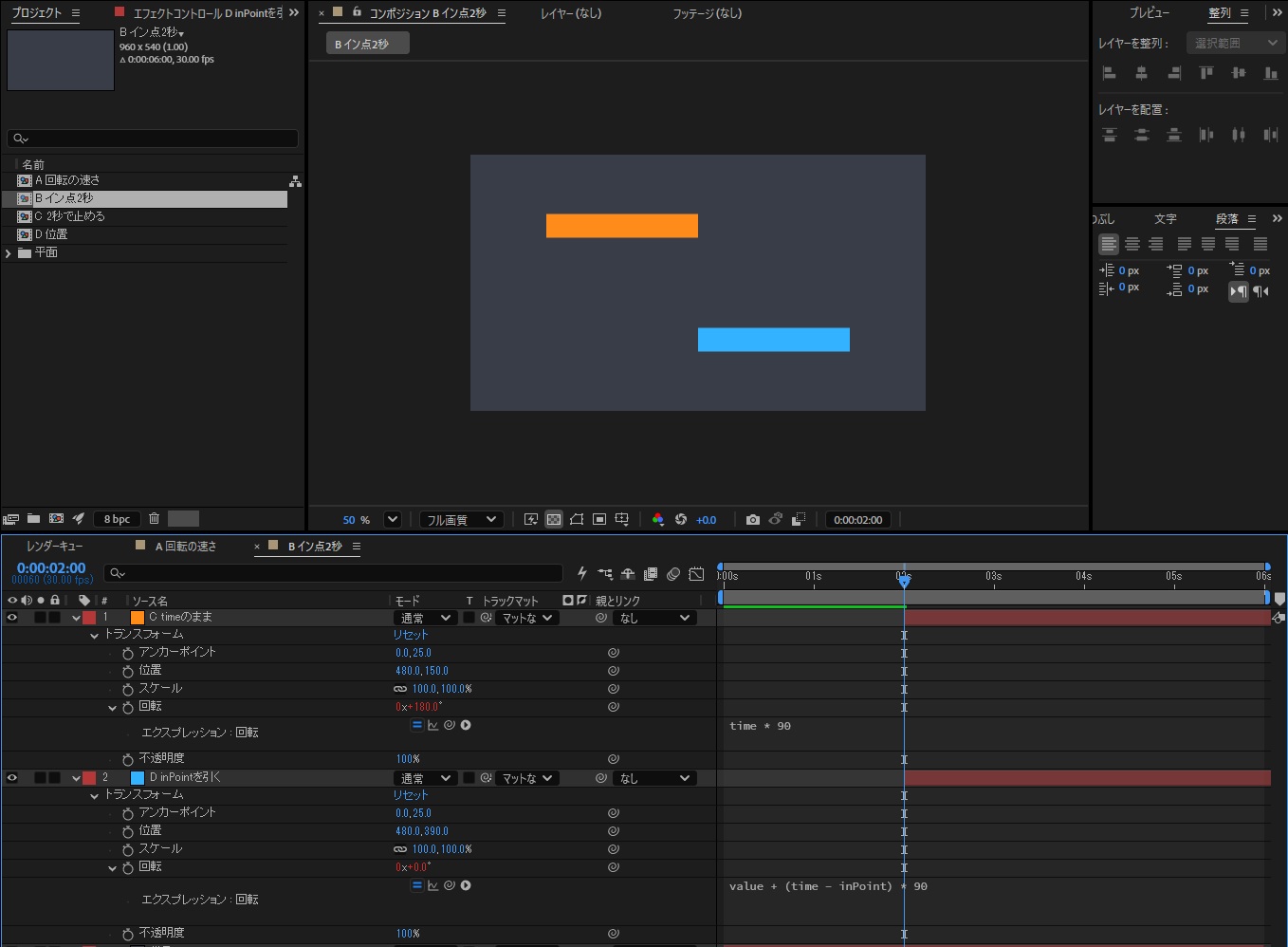This screenshot has height=947, width=1288.
Task: Switch to the 文字 panel tab
Action: click(x=1166, y=219)
